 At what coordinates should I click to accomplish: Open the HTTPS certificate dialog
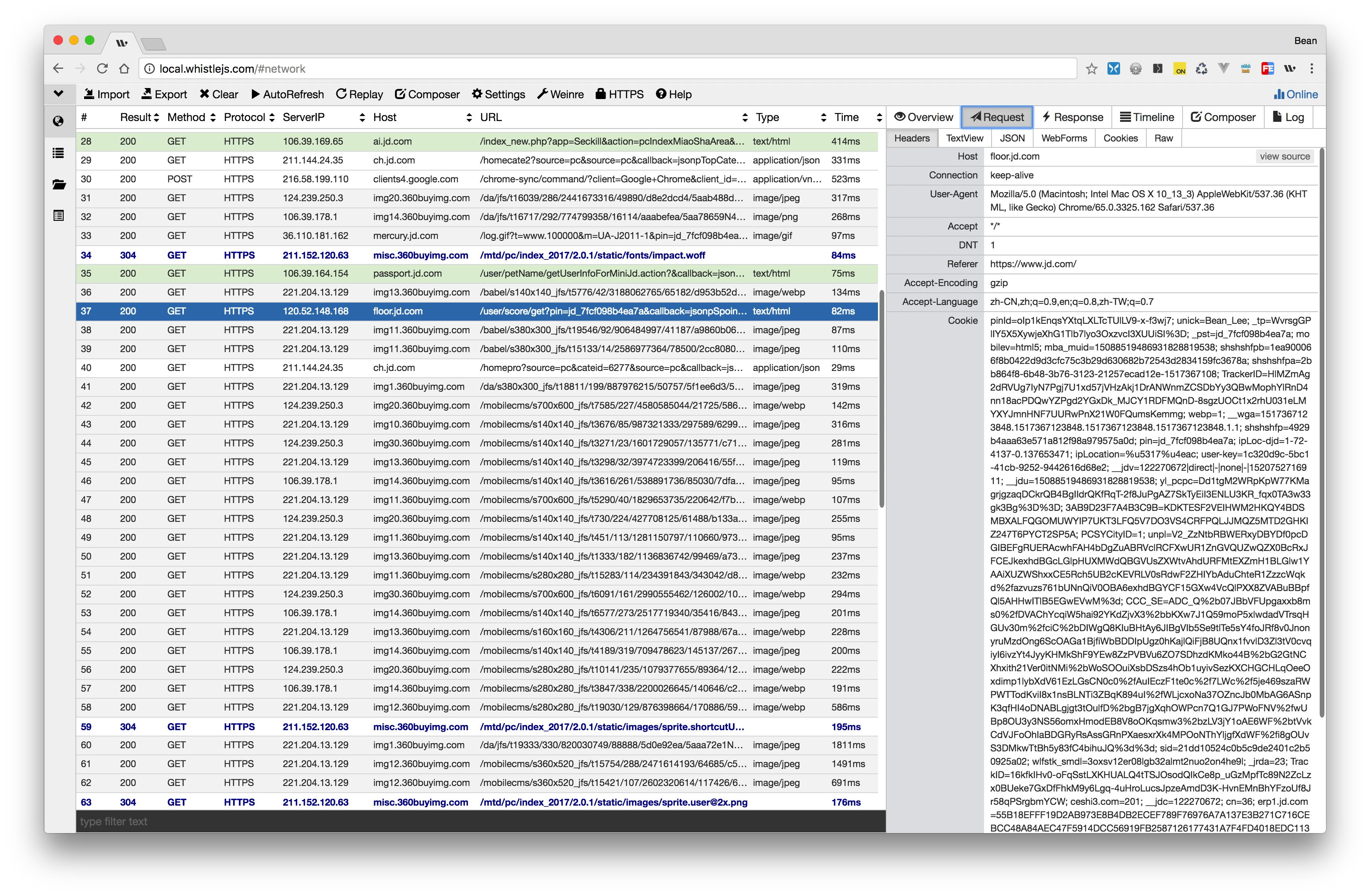[619, 94]
